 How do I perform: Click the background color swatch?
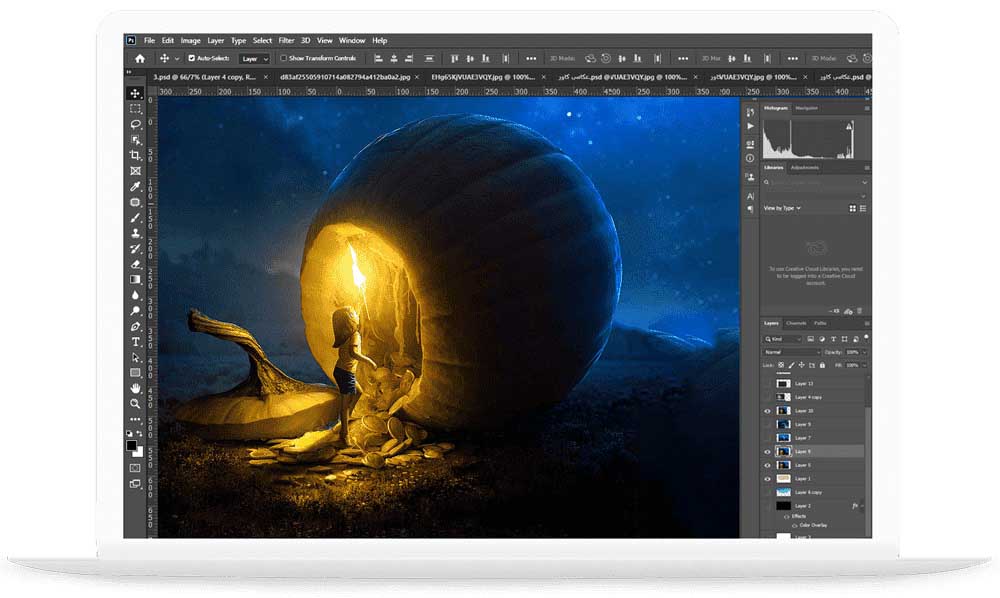point(138,452)
